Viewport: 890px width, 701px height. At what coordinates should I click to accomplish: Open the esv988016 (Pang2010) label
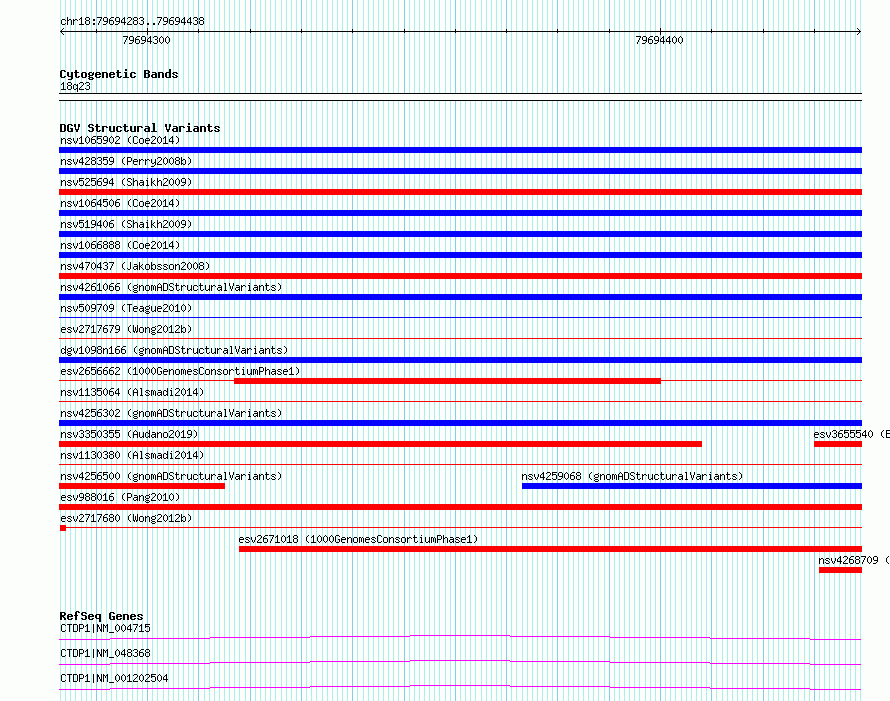click(x=120, y=497)
